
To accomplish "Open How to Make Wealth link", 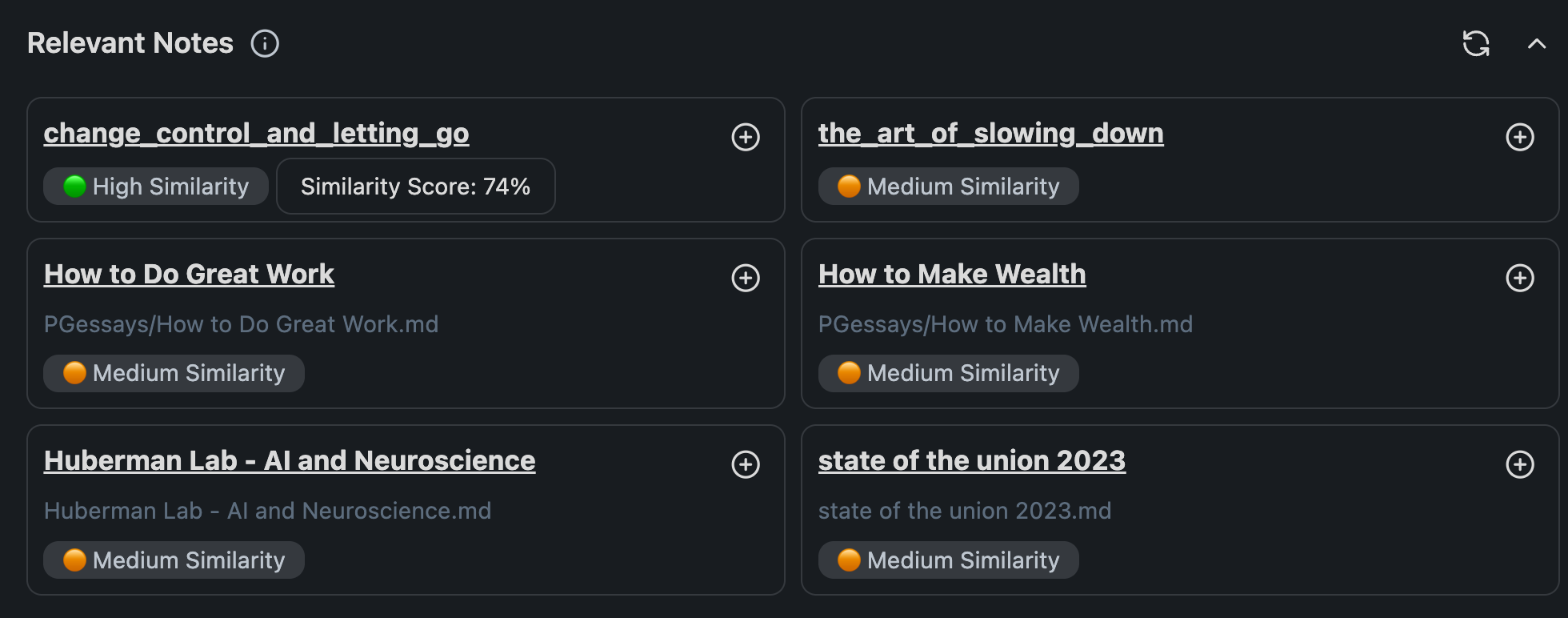I will click(952, 274).
